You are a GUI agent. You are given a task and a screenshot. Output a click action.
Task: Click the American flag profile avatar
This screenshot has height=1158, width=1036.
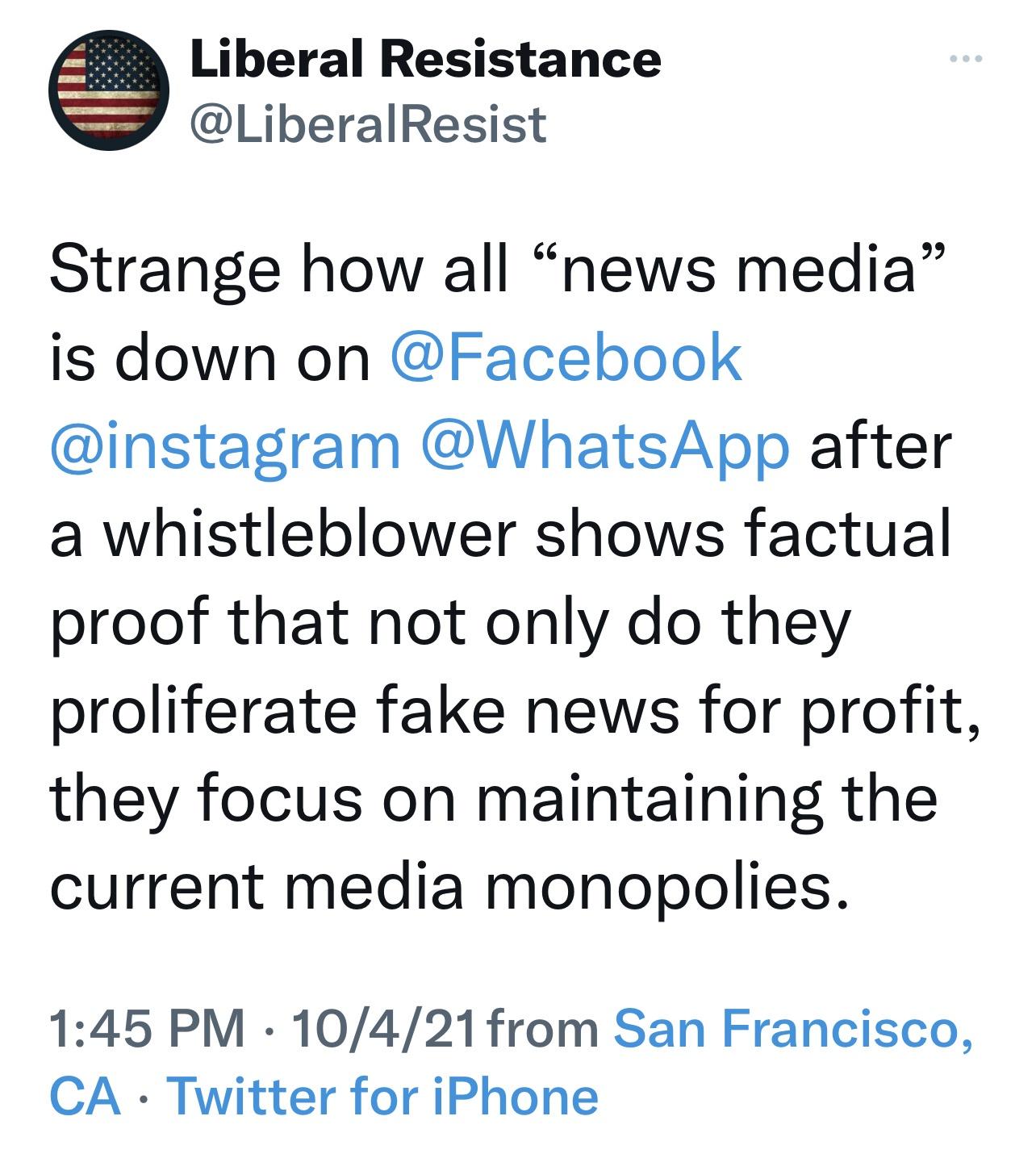[x=109, y=90]
